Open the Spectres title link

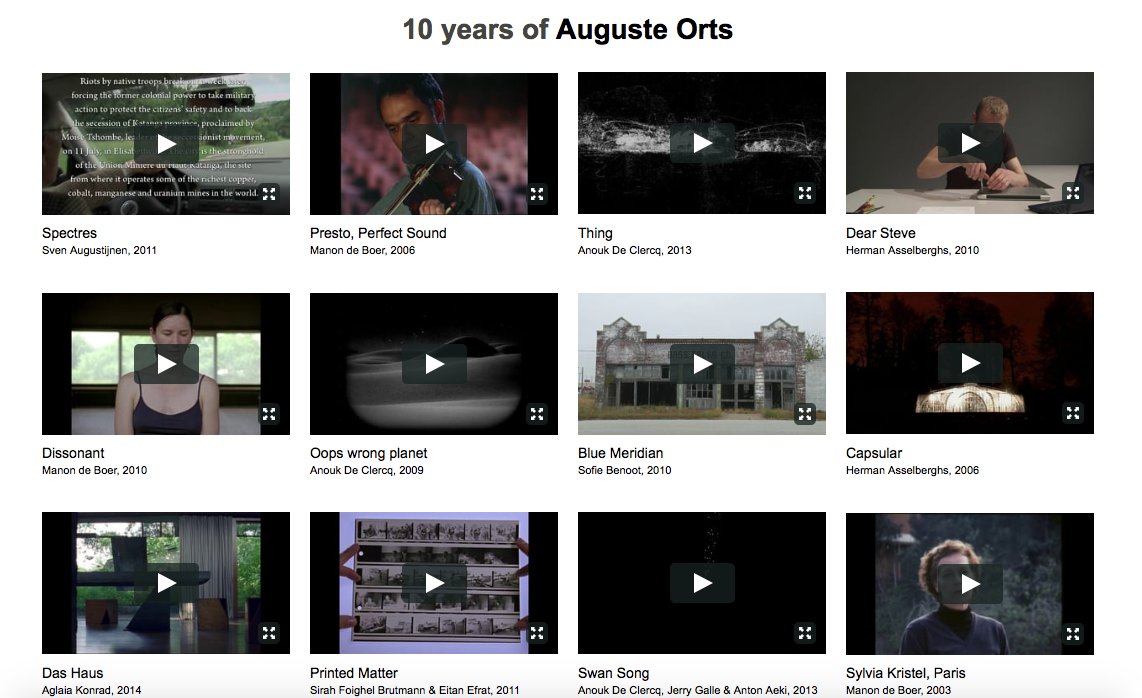[x=69, y=233]
